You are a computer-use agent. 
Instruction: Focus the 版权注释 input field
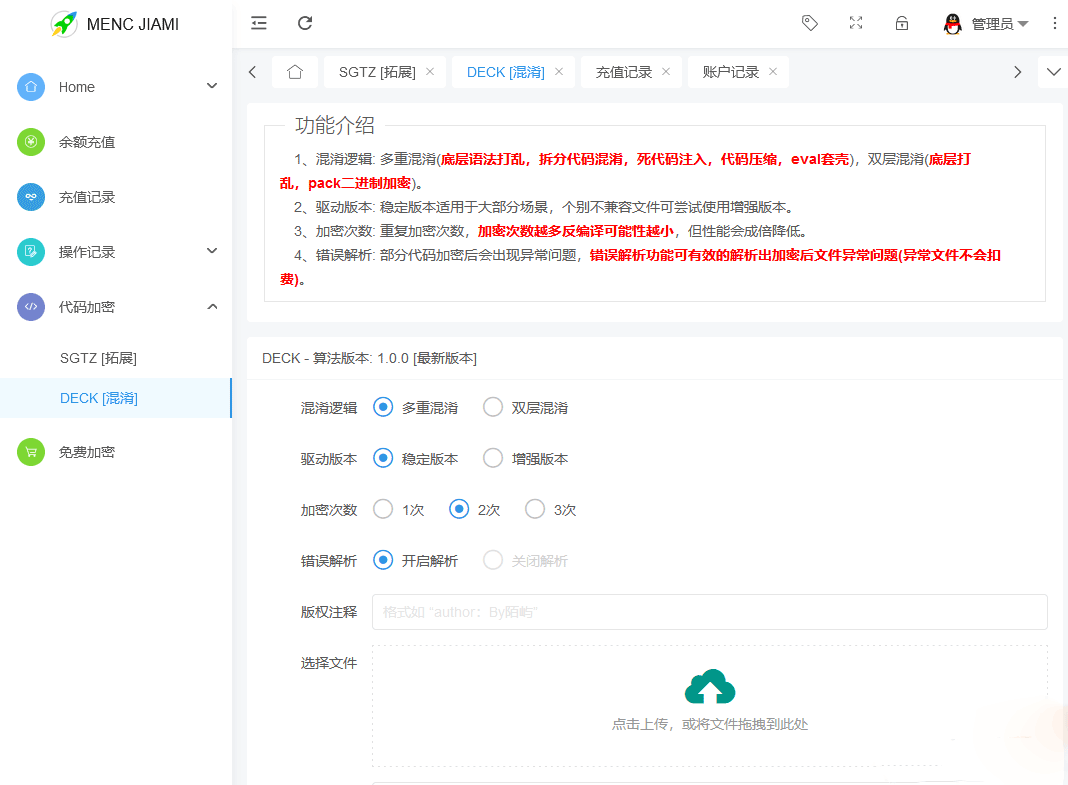pyautogui.click(x=710, y=612)
